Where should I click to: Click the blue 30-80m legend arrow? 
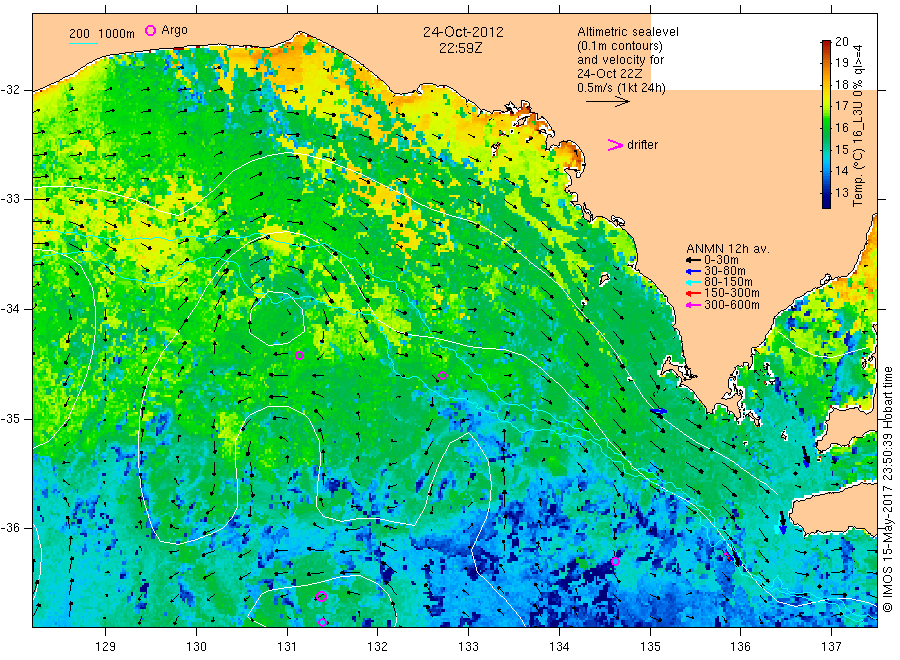pyautogui.click(x=693, y=271)
